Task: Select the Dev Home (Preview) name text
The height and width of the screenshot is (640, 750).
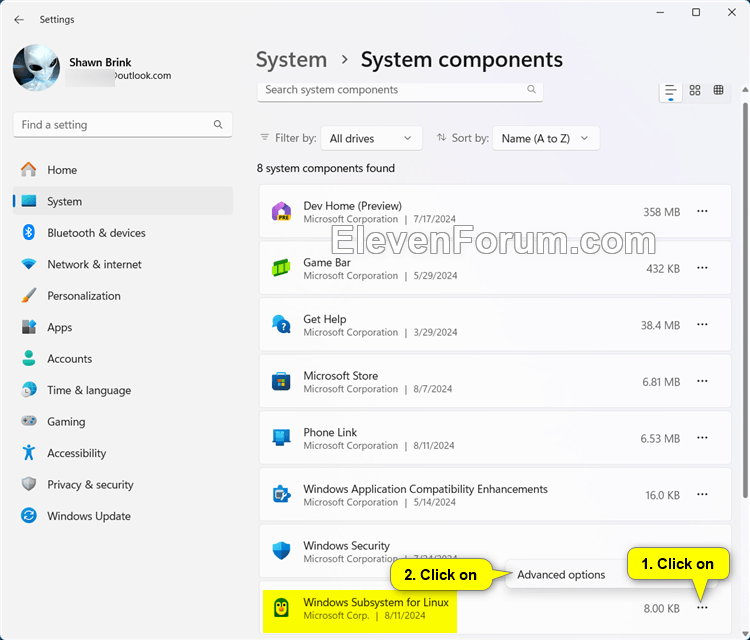Action: [x=353, y=206]
